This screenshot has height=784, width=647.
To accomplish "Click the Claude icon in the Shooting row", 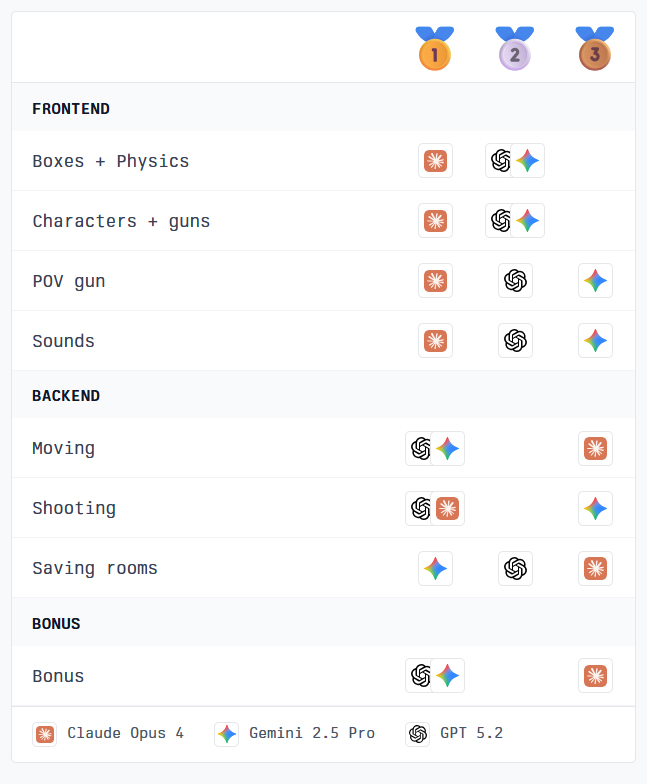I will click(x=448, y=508).
